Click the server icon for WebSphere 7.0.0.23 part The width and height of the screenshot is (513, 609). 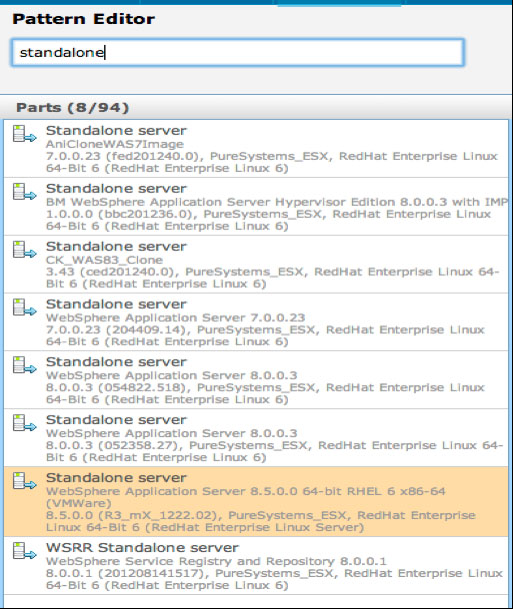tap(24, 307)
